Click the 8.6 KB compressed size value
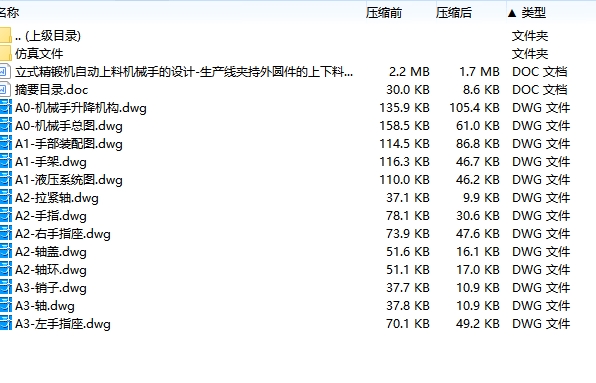Screen dimensions: 596x383 tap(481, 90)
